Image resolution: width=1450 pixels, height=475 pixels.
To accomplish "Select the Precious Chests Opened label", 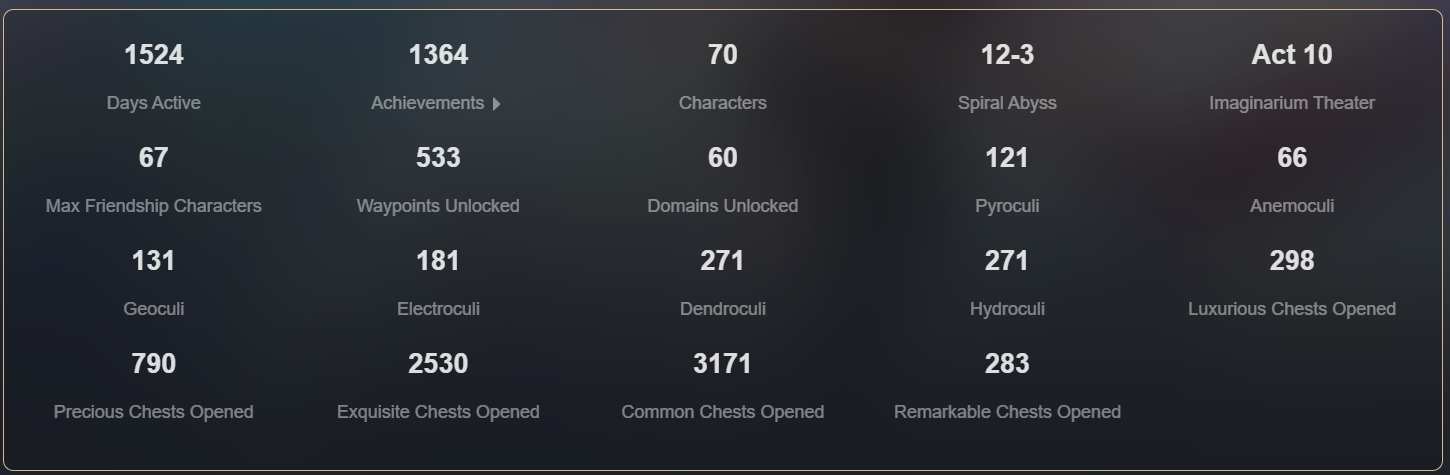I will (x=153, y=412).
